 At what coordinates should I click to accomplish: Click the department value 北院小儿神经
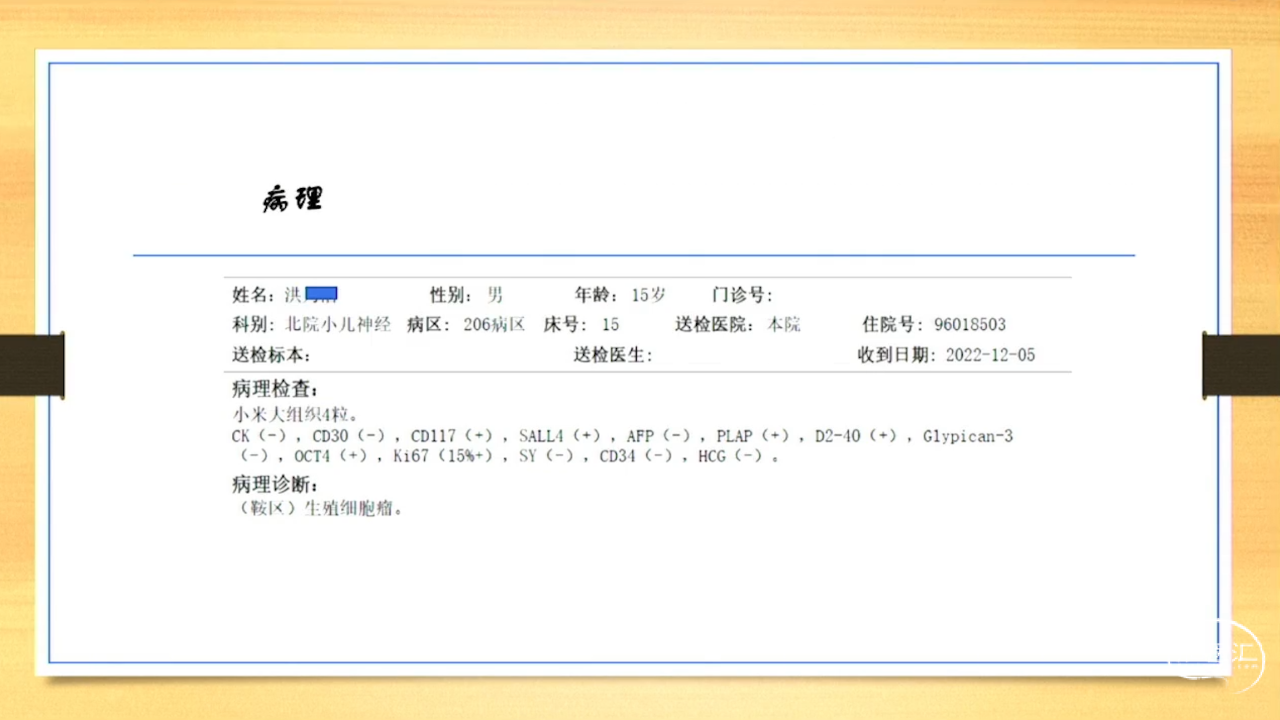(338, 325)
